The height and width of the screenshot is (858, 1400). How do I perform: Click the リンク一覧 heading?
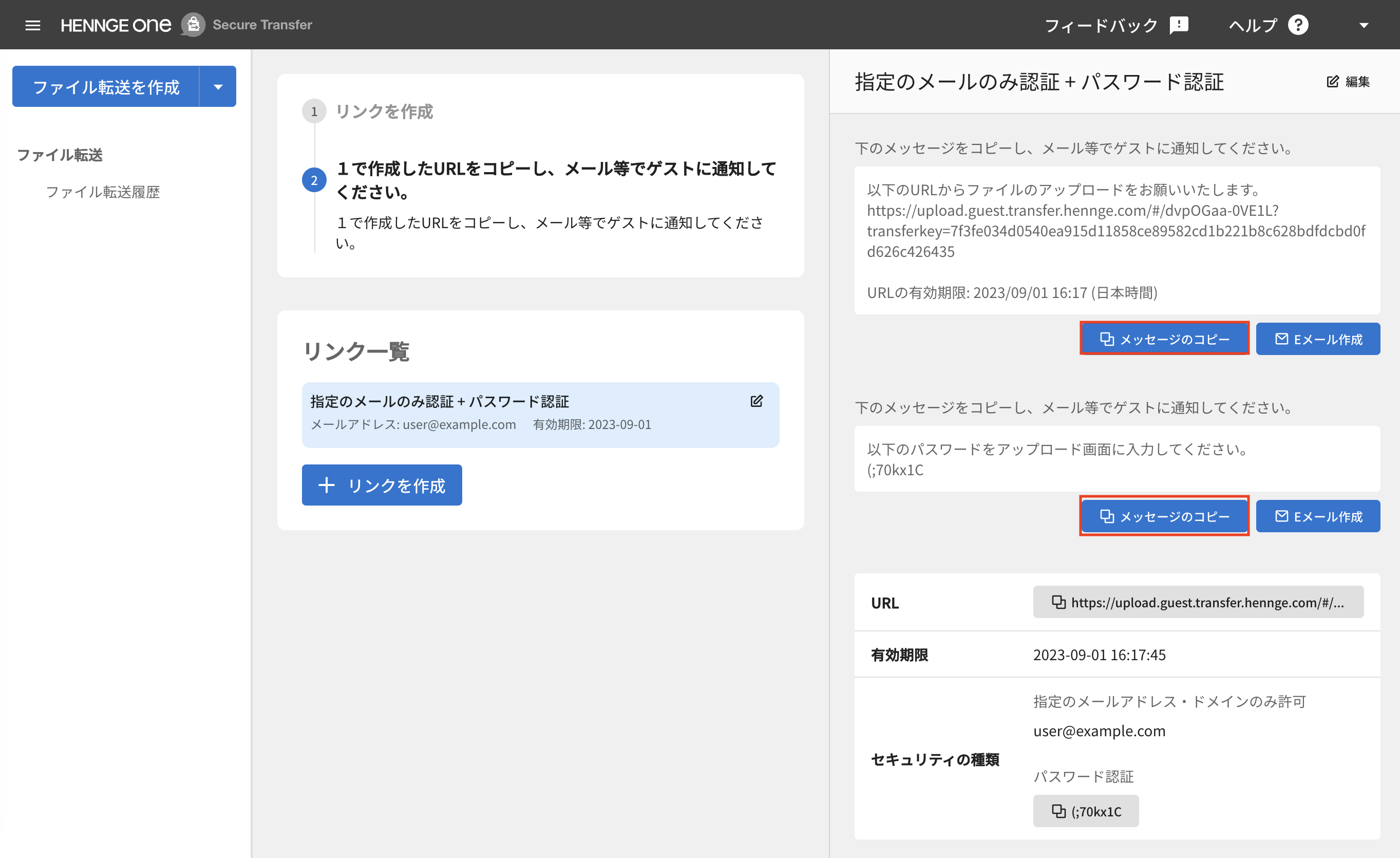click(x=356, y=351)
